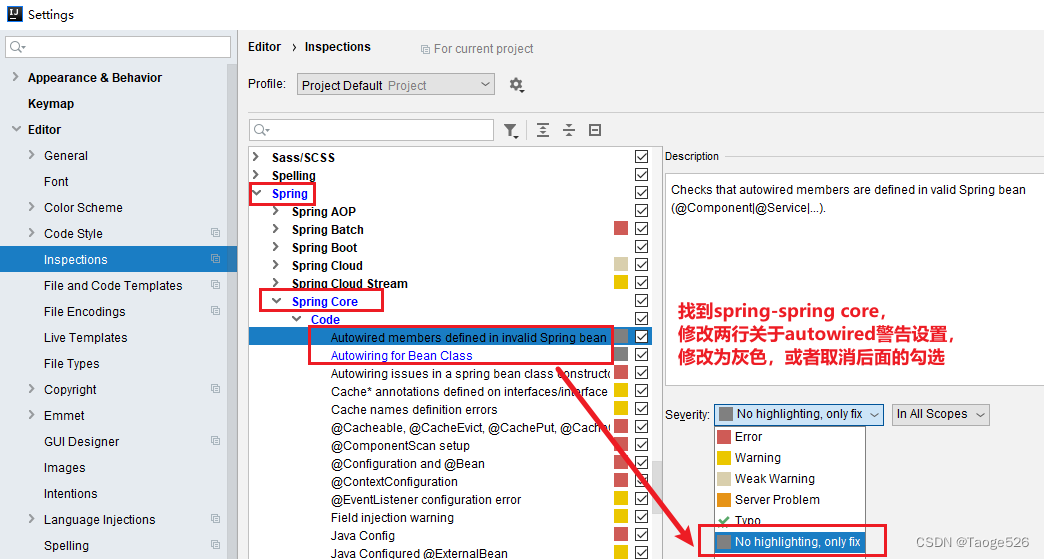The image size is (1044, 559).
Task: Expand the General subsection arrow
Action: [31, 155]
